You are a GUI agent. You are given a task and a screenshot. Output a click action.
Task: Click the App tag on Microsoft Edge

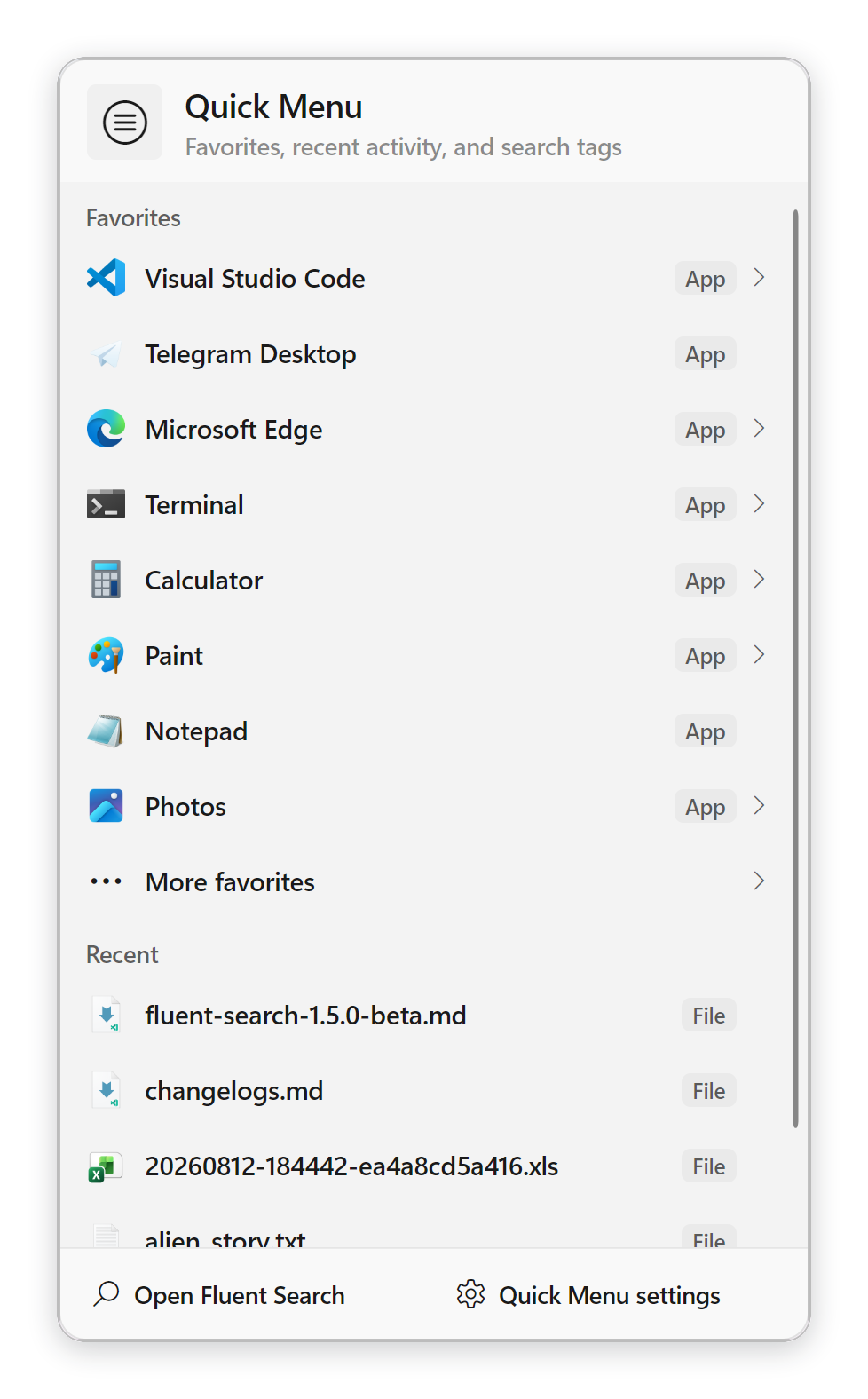point(706,430)
